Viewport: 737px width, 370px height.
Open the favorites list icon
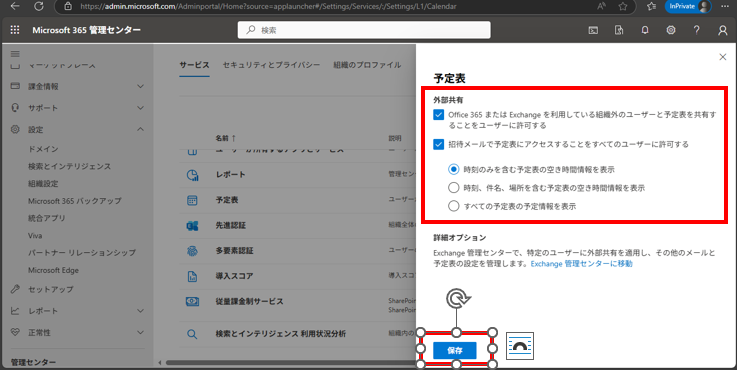pyautogui.click(x=651, y=6)
